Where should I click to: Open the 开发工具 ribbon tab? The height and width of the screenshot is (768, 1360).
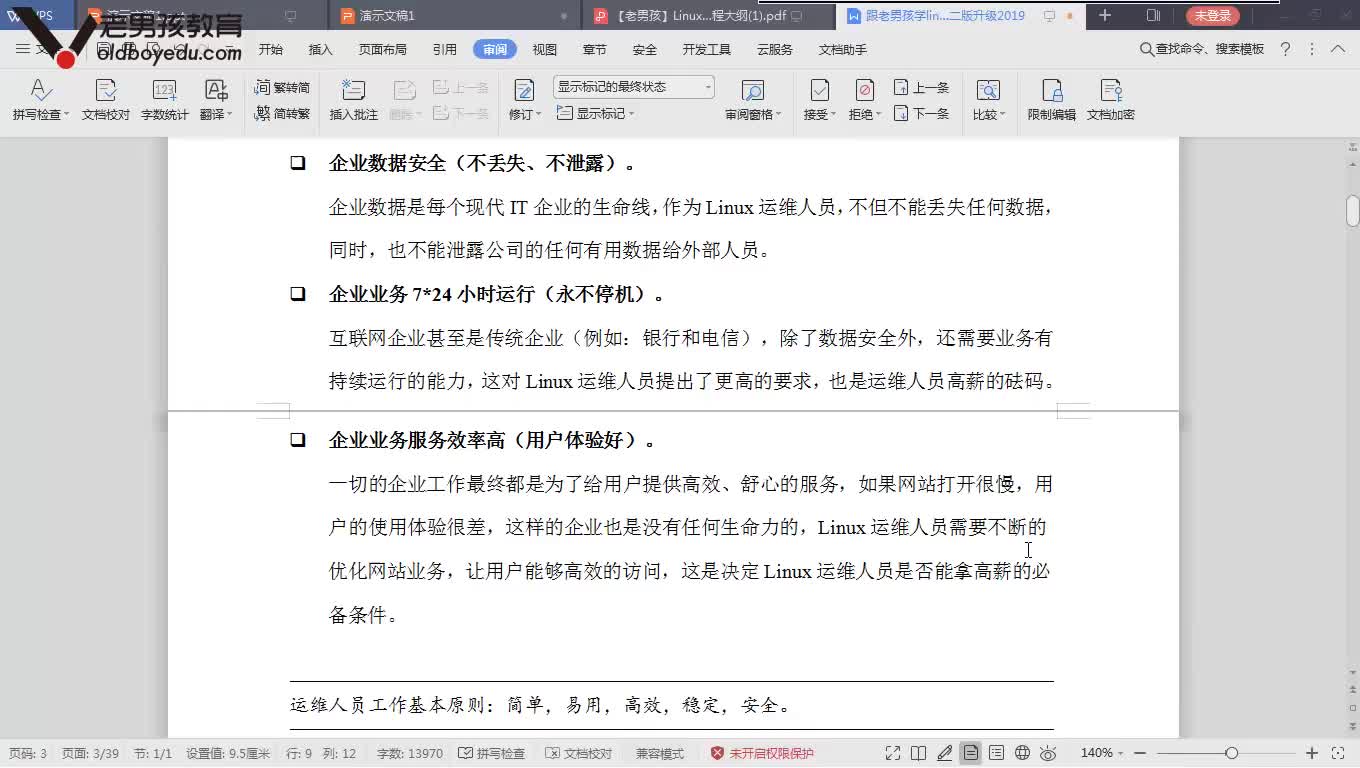coord(707,49)
